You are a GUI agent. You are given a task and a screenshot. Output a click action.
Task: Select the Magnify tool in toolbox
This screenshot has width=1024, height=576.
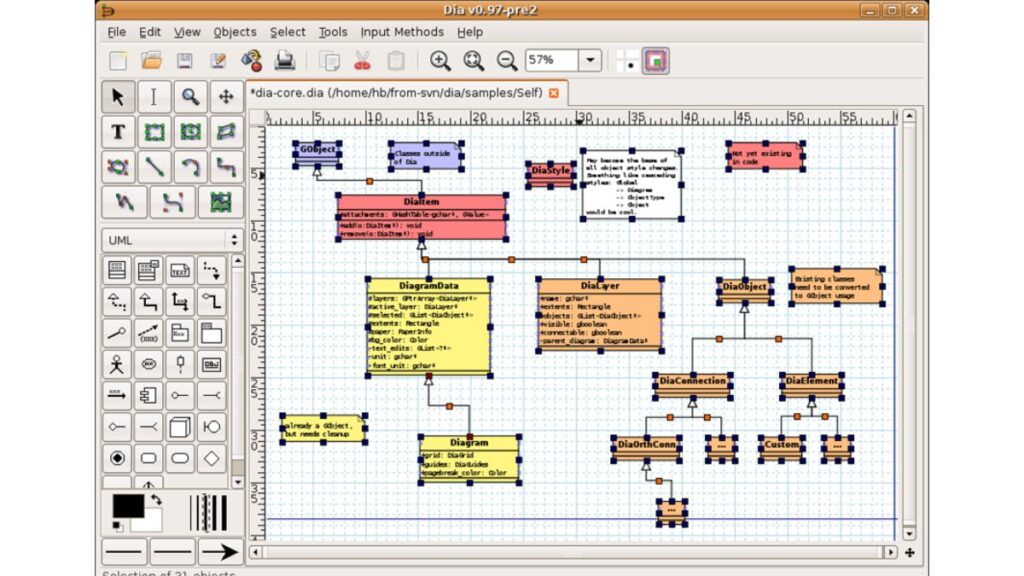point(190,97)
